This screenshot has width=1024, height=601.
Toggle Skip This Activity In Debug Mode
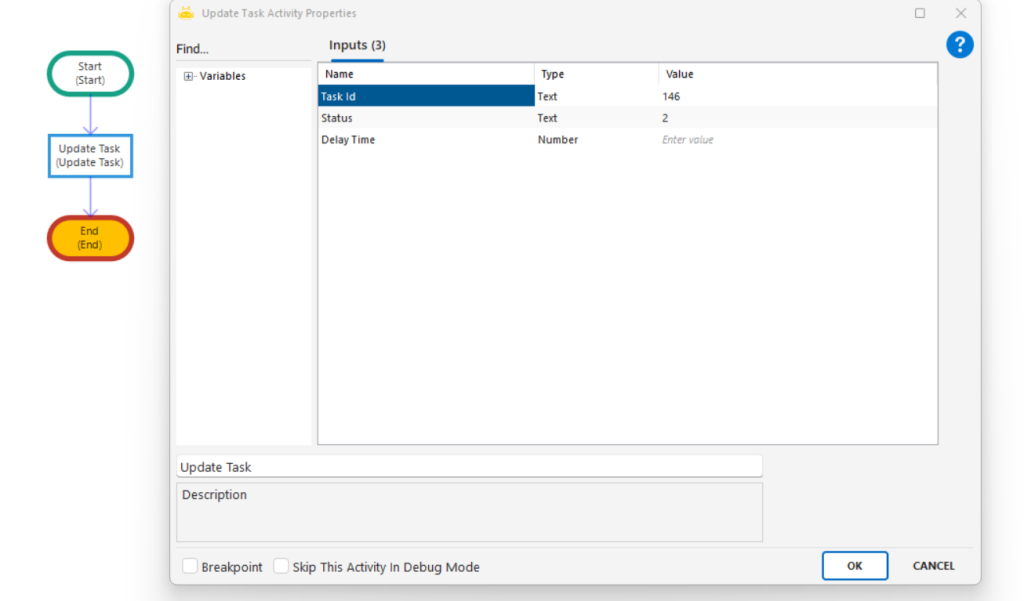pos(281,566)
